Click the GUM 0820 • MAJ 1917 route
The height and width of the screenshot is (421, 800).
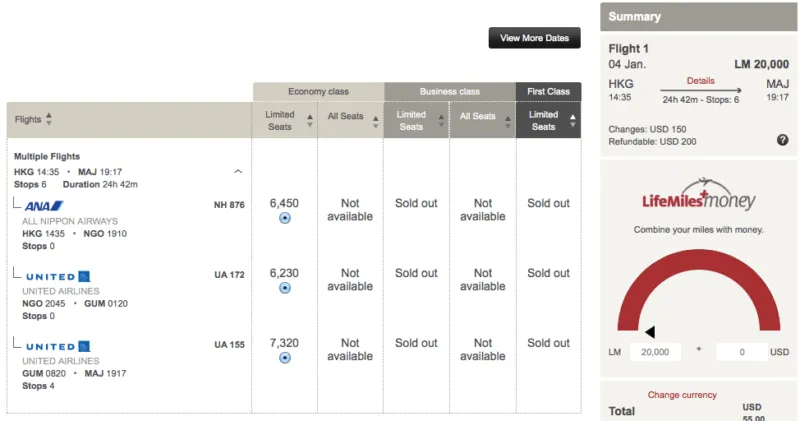point(74,373)
